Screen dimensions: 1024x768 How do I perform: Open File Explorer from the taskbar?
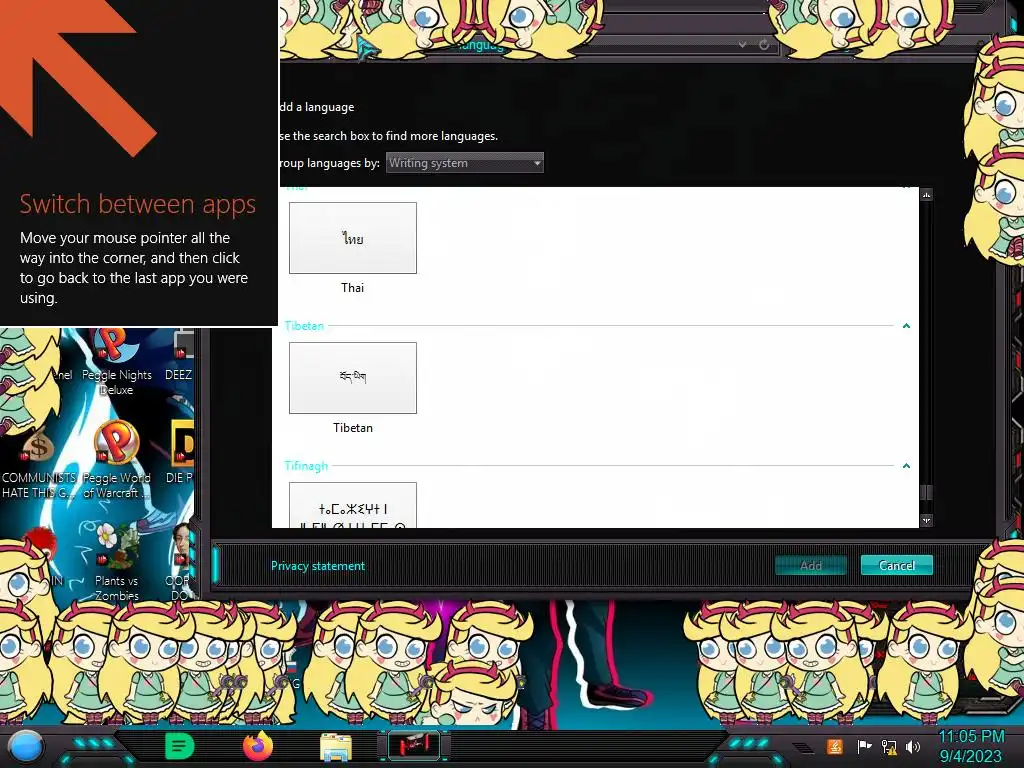[336, 747]
